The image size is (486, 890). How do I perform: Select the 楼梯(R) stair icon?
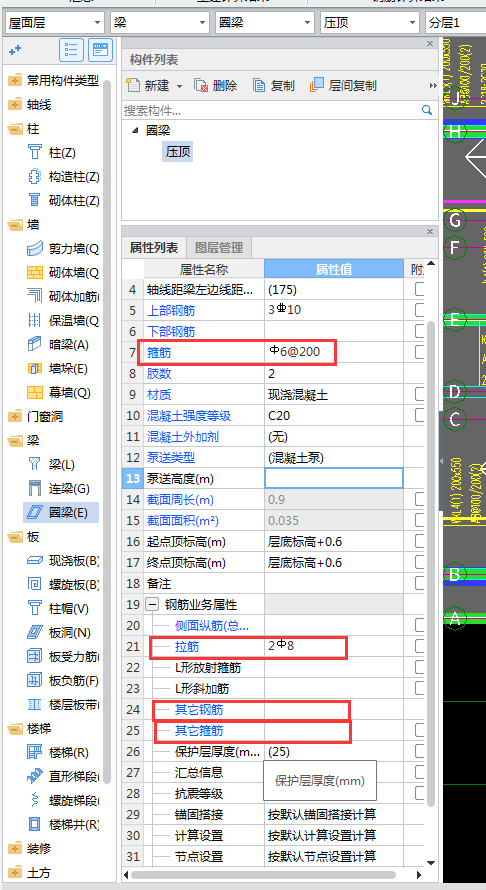[35, 753]
